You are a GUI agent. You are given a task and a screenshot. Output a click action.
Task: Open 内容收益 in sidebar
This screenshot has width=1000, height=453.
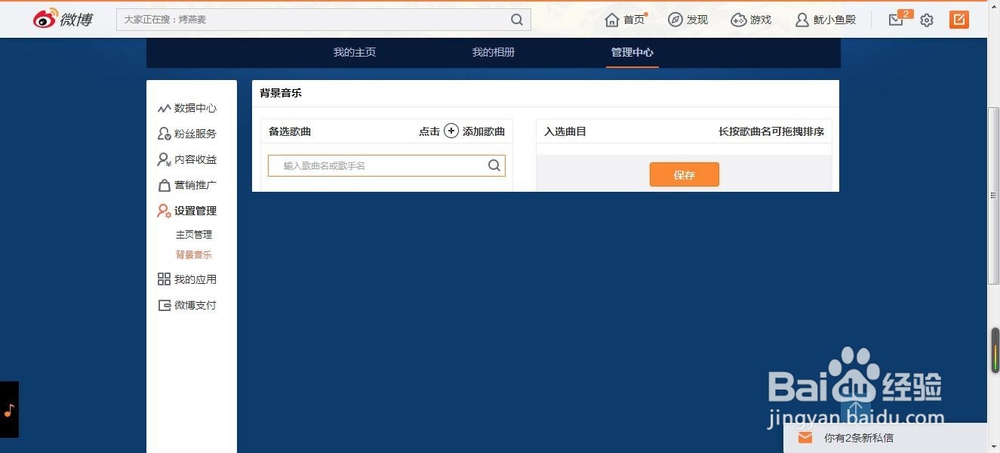click(188, 160)
